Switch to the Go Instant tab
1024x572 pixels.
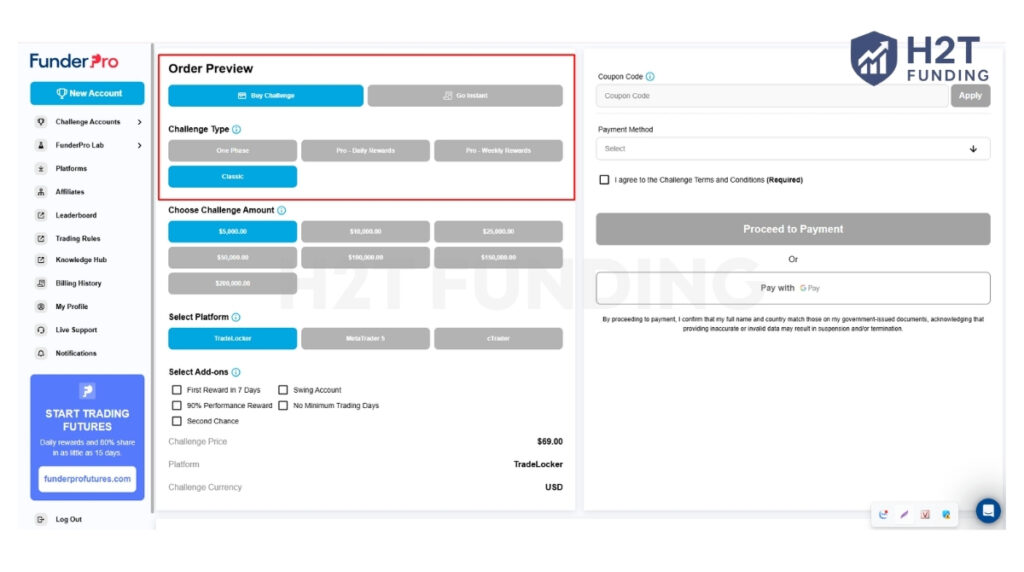click(465, 95)
